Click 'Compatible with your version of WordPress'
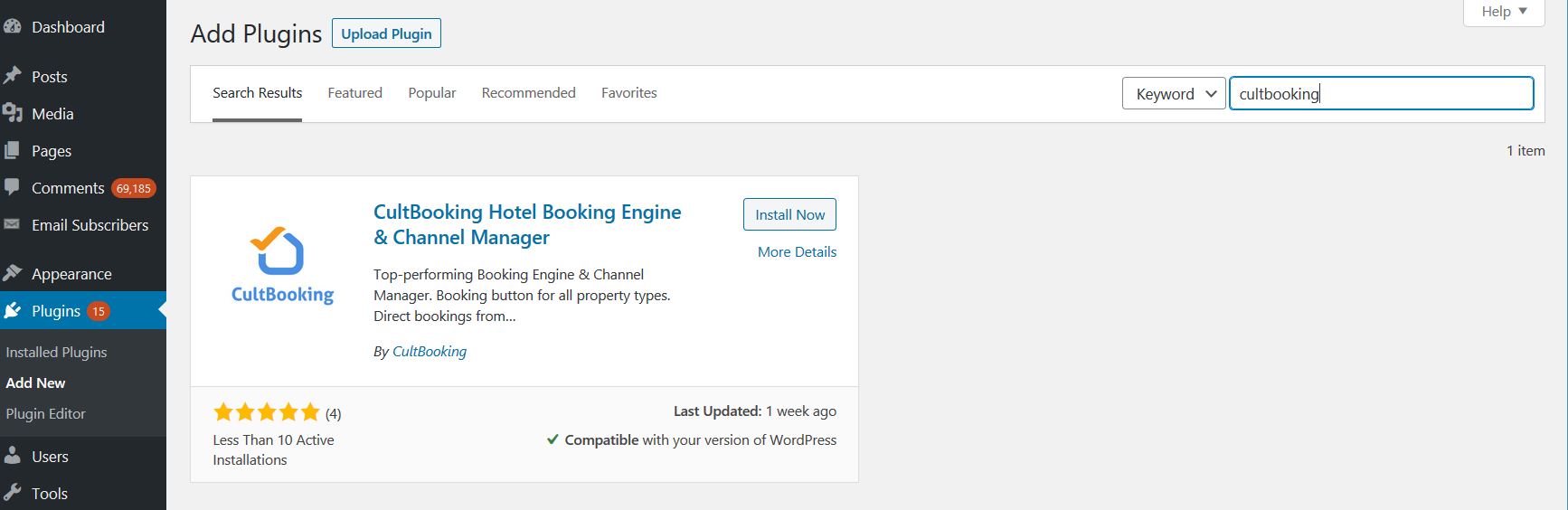Image resolution: width=1568 pixels, height=510 pixels. click(x=701, y=439)
